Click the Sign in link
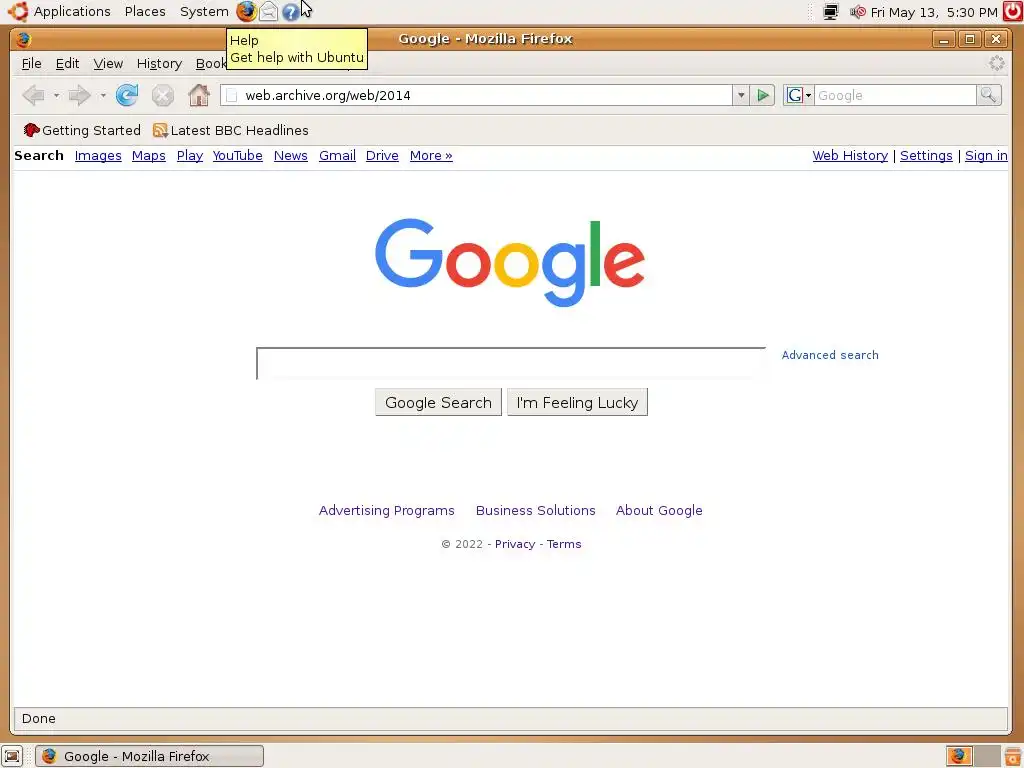Image resolution: width=1024 pixels, height=768 pixels. point(986,155)
